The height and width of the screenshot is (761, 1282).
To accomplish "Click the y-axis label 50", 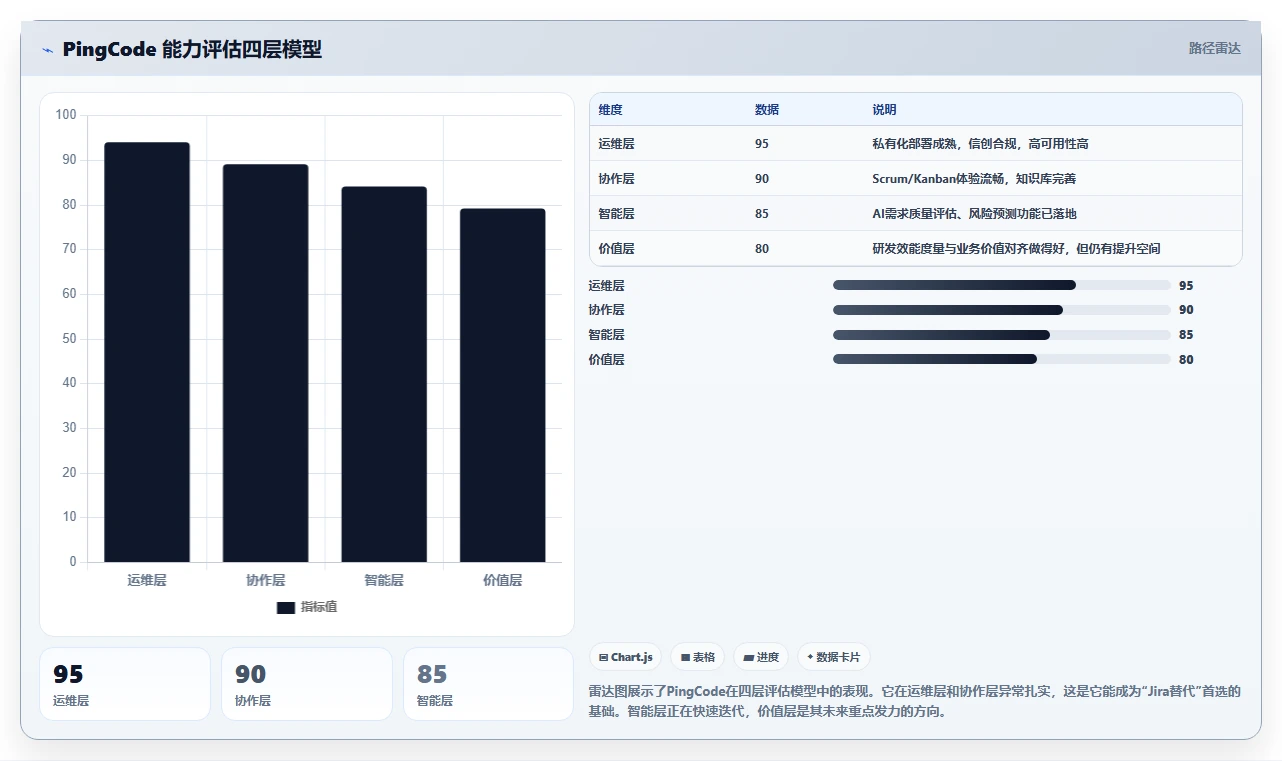I will (x=69, y=338).
